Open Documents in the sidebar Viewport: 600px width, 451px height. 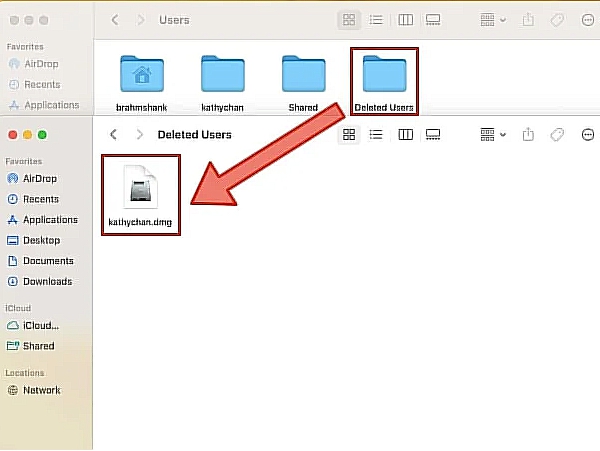(40, 261)
